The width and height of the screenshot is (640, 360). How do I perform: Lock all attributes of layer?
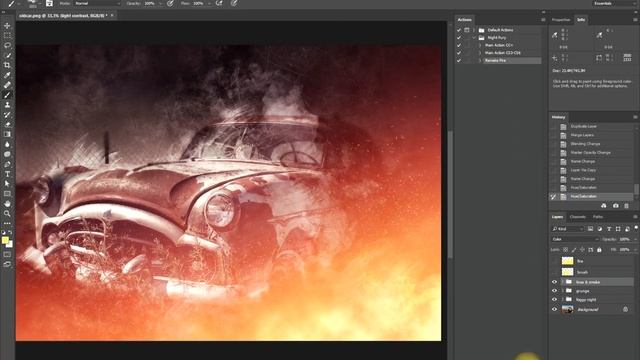pos(599,250)
